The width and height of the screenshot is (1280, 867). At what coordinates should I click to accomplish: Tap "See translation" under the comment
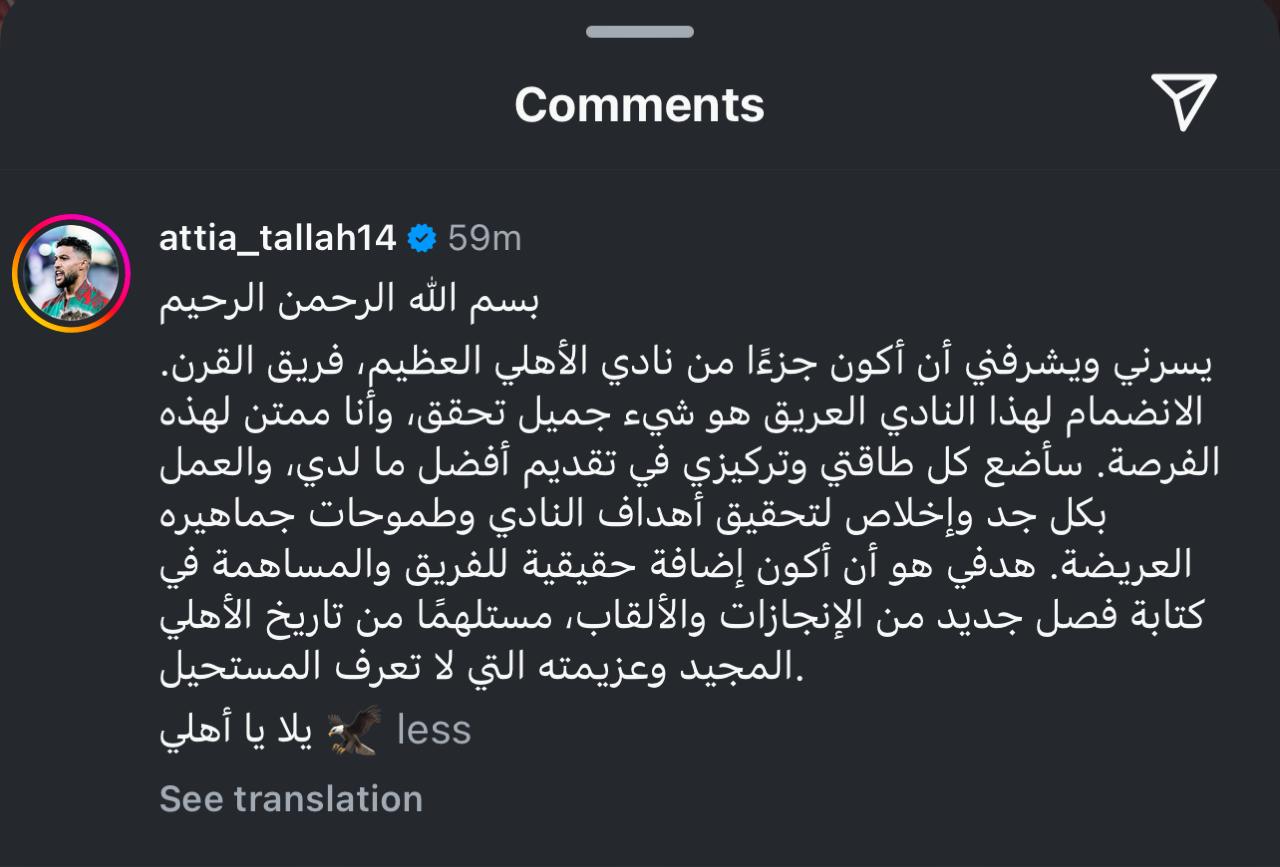pyautogui.click(x=291, y=798)
